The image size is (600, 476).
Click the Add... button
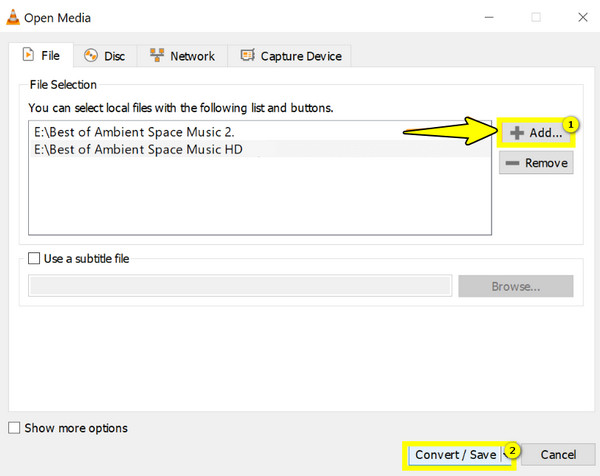(536, 132)
